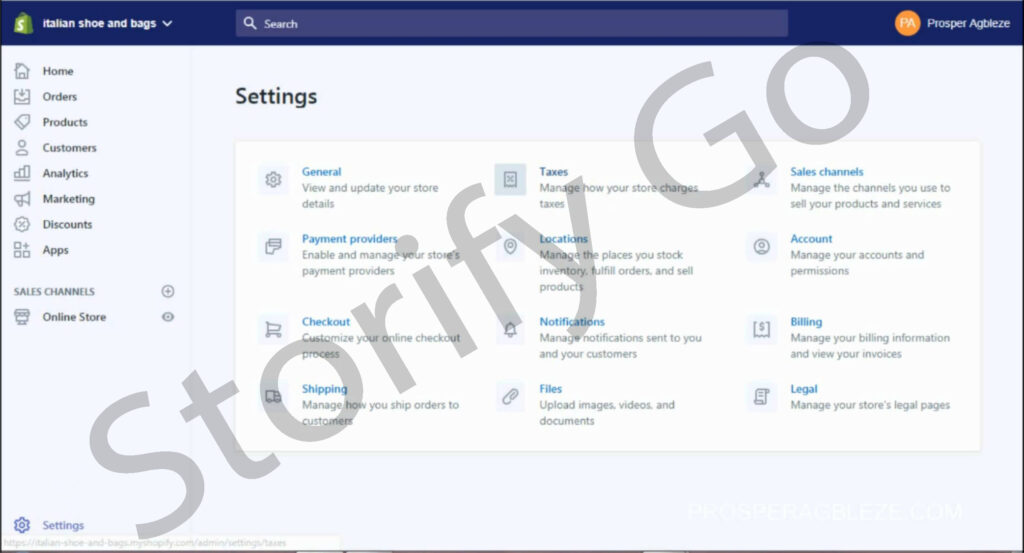
Task: Click 'Manage your store's legal pages' text
Action: (870, 405)
